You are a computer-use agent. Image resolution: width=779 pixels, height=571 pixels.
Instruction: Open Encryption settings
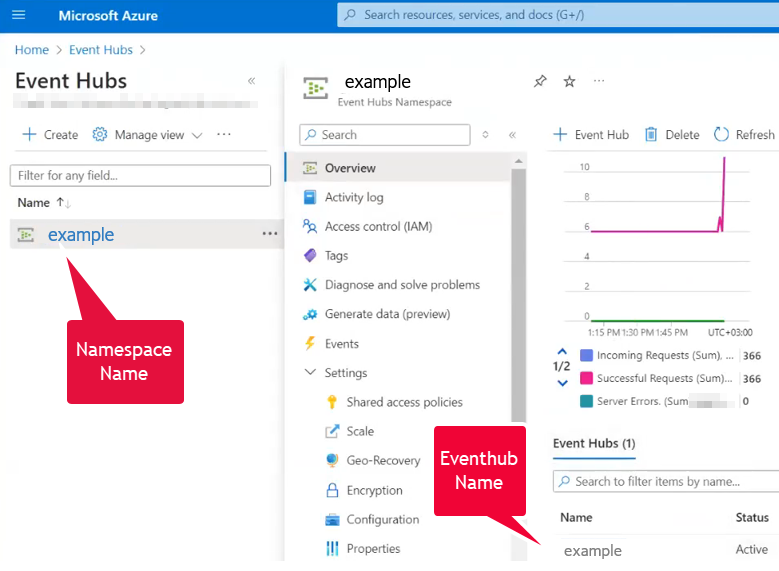click(375, 490)
